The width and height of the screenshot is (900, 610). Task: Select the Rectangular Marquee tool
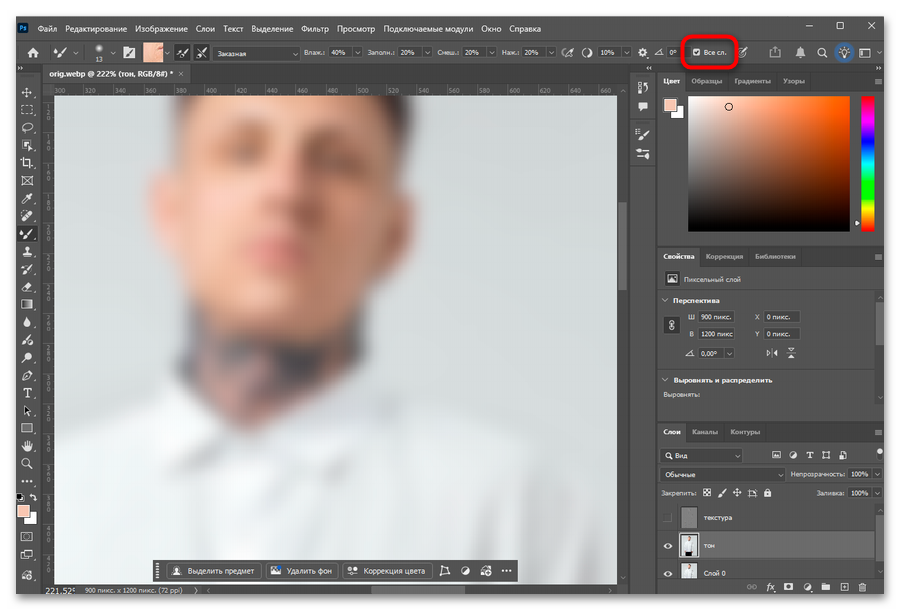coord(27,110)
